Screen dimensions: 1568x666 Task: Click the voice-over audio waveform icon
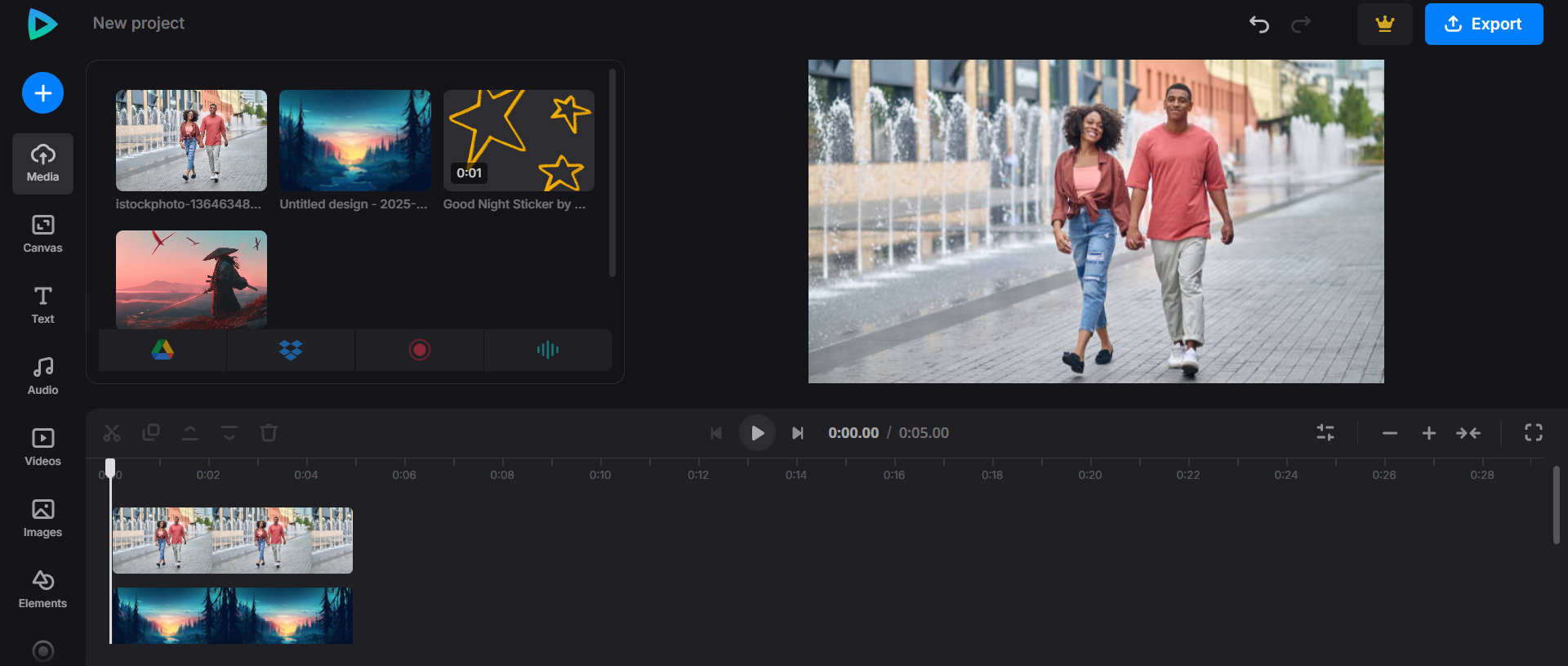[547, 350]
